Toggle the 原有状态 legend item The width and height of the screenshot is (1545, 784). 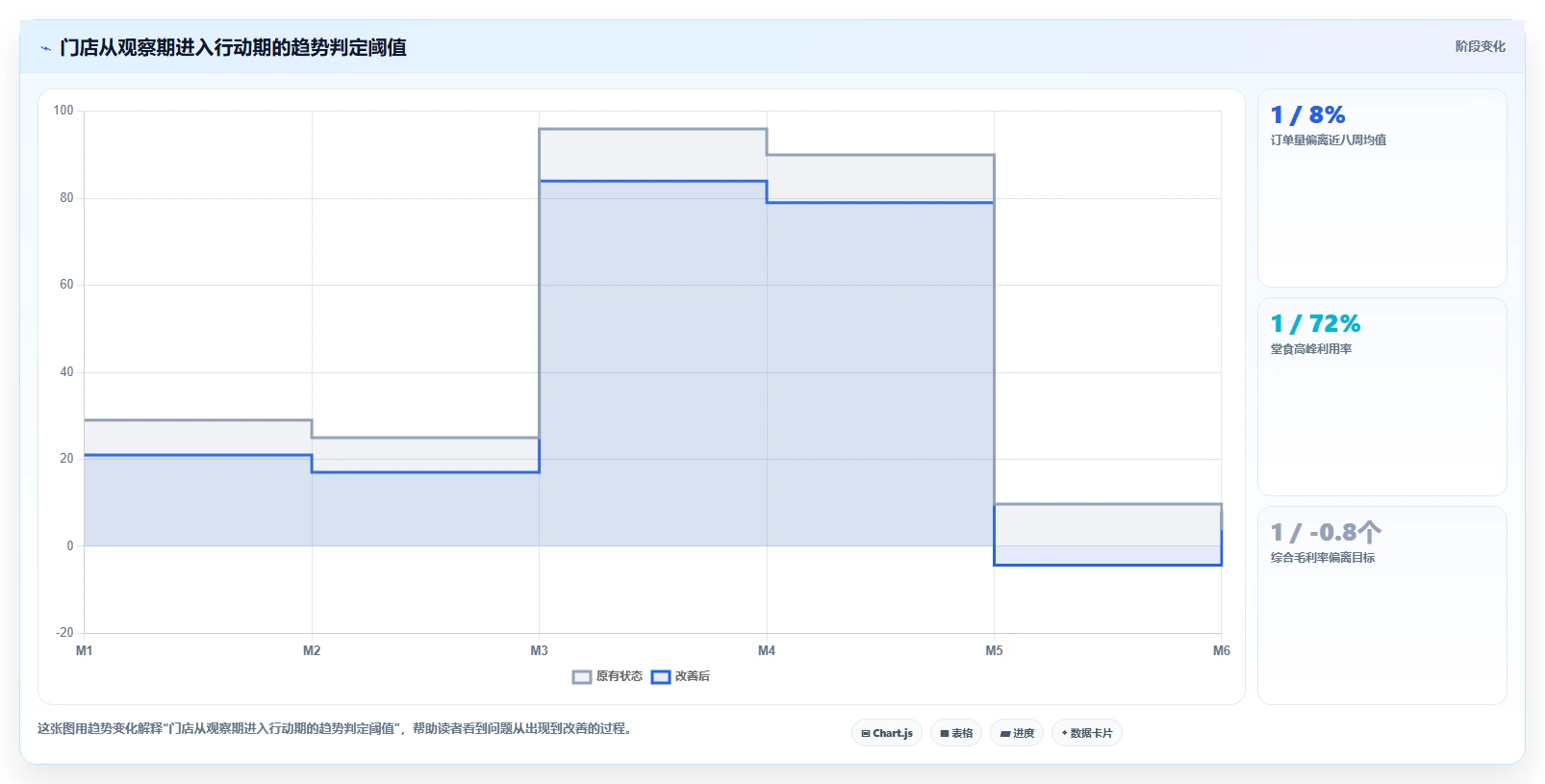[607, 676]
